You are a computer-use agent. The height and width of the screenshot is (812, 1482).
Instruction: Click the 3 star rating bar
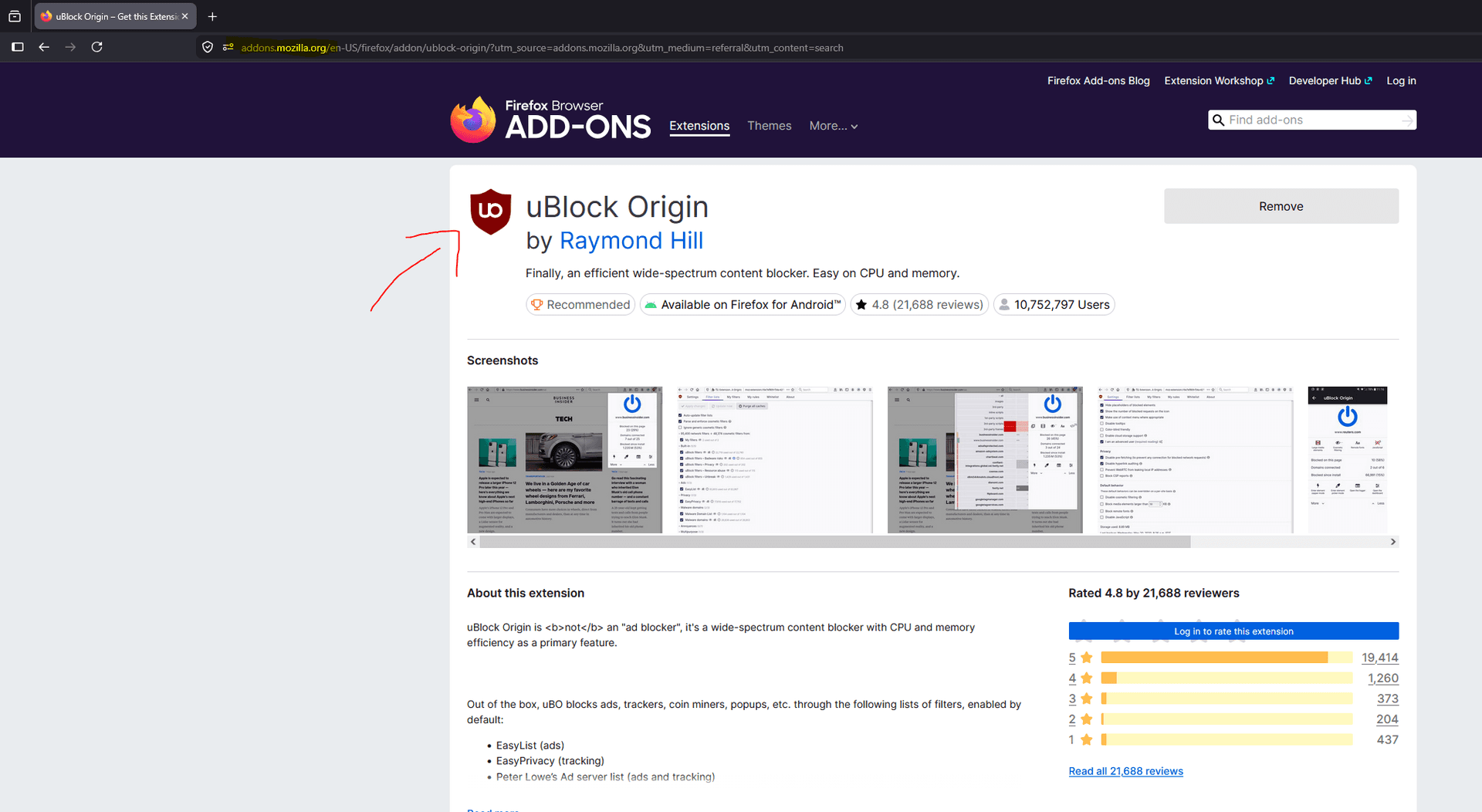click(x=1227, y=699)
